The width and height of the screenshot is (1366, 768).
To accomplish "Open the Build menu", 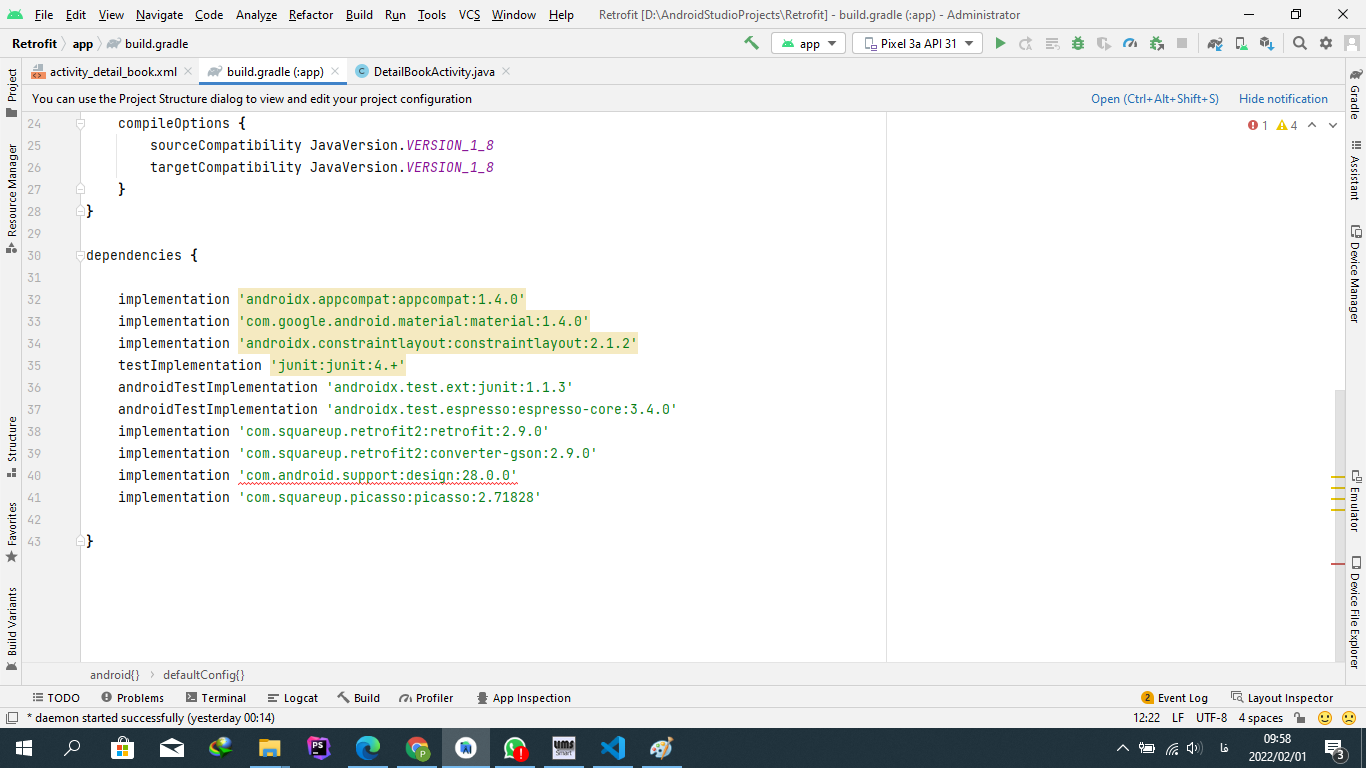I will click(x=359, y=15).
